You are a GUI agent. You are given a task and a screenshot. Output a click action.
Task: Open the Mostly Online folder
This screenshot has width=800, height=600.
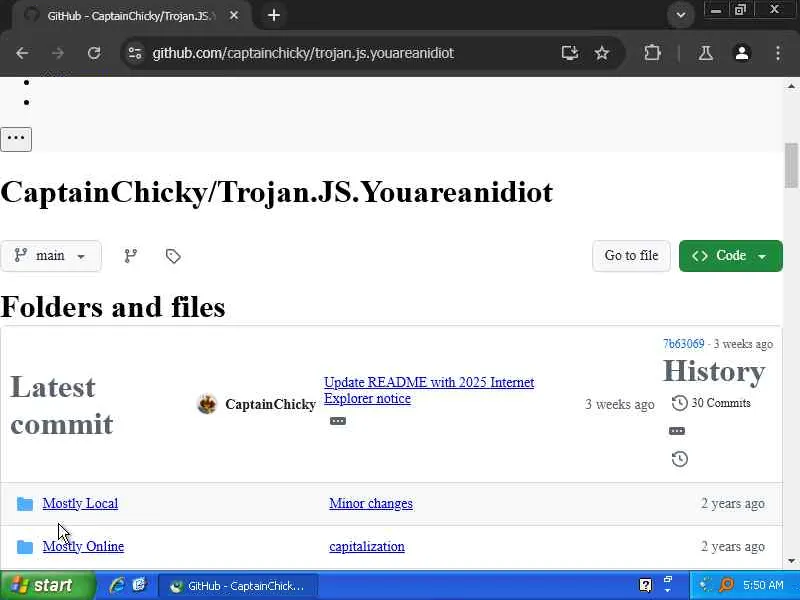83,546
